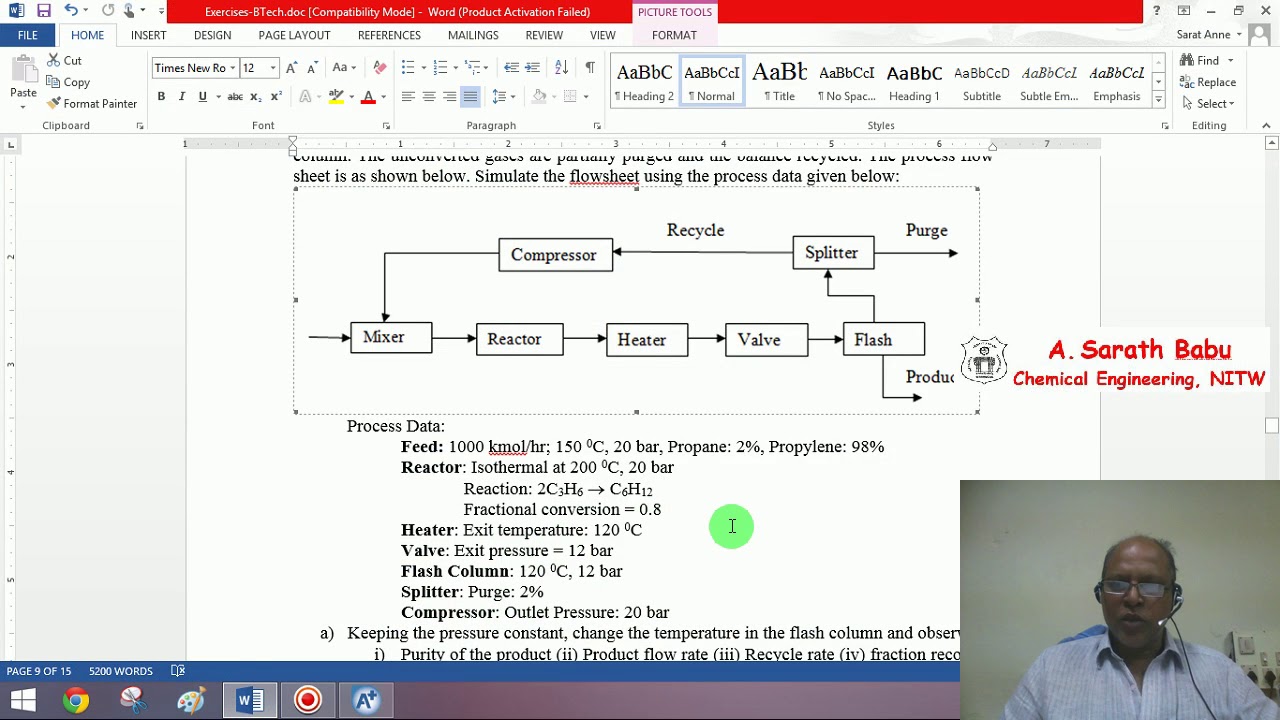This screenshot has height=720, width=1280.
Task: Sort the selected text
Action: point(561,67)
